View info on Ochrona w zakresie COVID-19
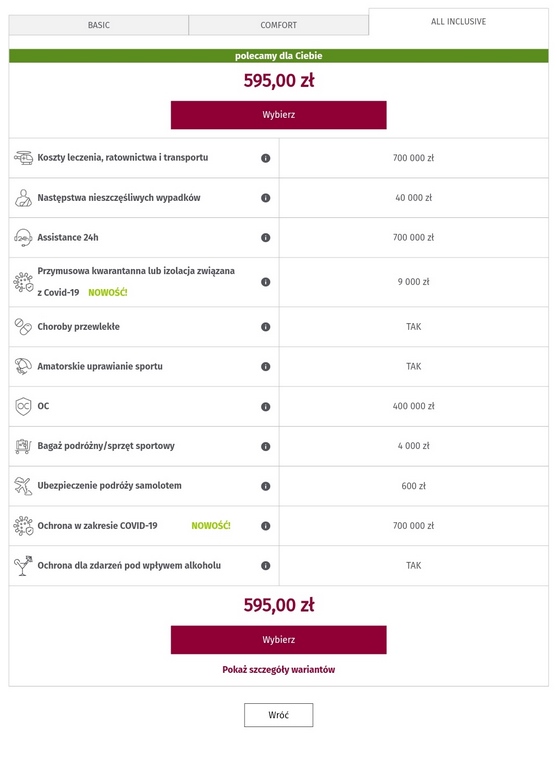The image size is (557, 768). pyautogui.click(x=266, y=526)
